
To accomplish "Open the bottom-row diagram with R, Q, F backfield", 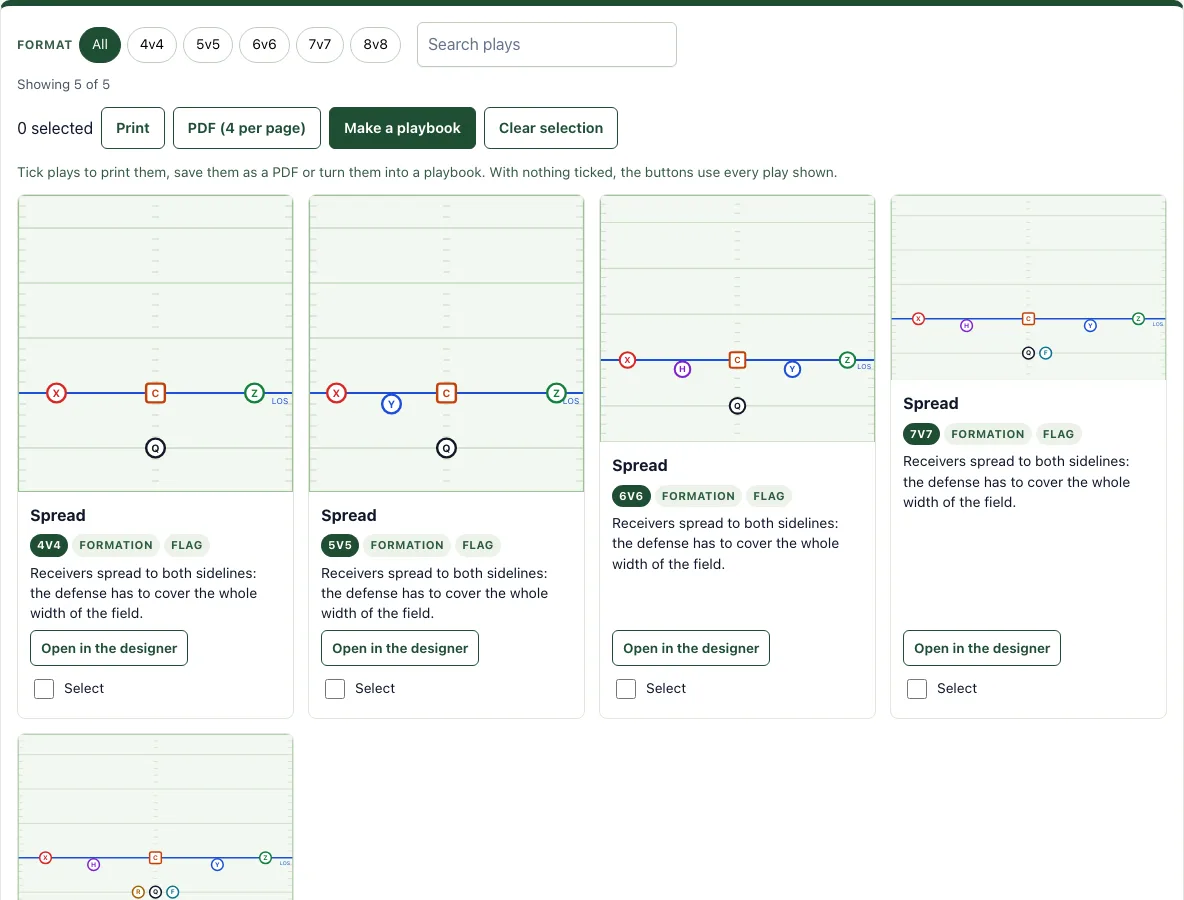I will point(156,817).
